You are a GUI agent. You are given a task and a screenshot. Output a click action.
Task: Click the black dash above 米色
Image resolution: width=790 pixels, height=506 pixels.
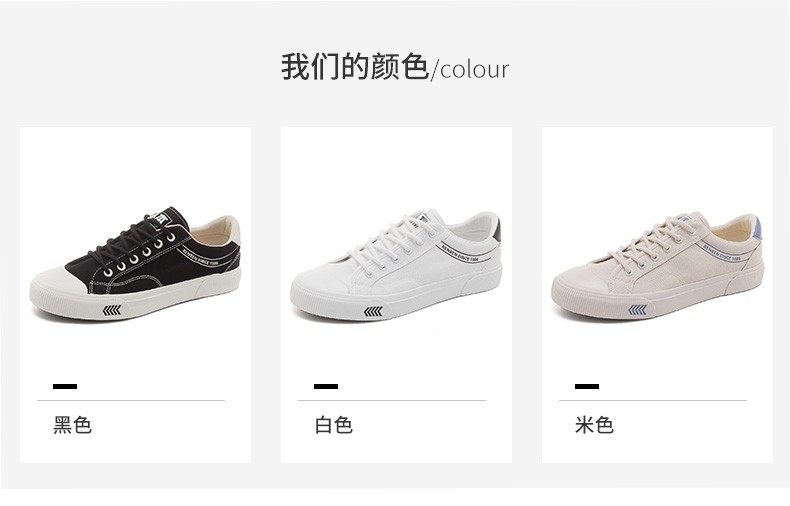tap(587, 387)
